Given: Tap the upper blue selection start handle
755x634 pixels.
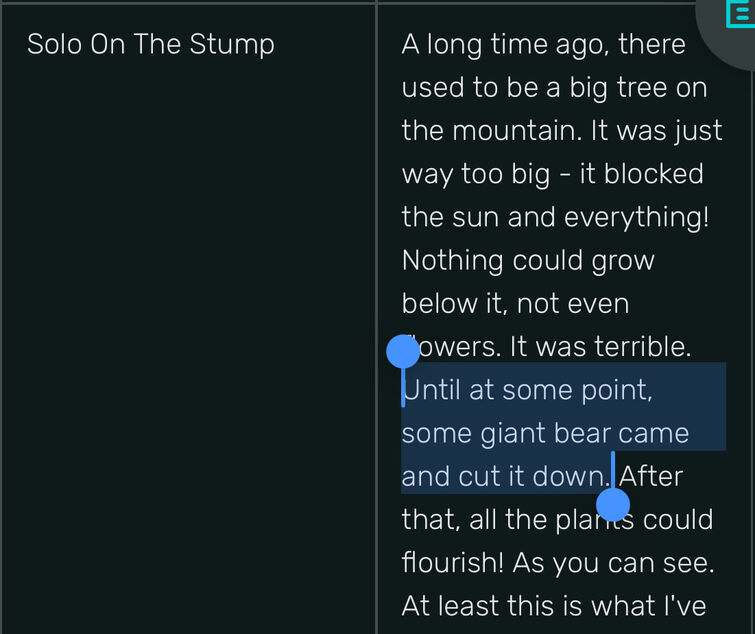Looking at the screenshot, I should tap(403, 352).
